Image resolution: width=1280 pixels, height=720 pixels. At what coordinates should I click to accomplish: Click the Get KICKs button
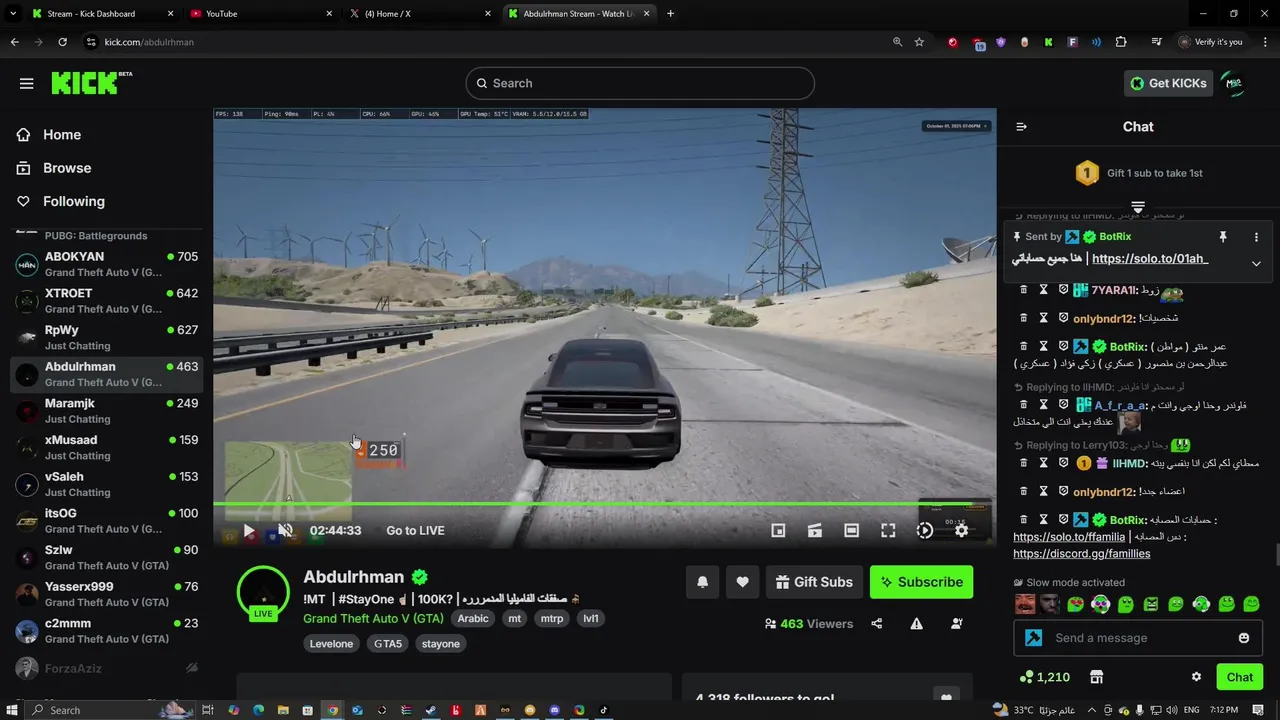coord(1168,83)
